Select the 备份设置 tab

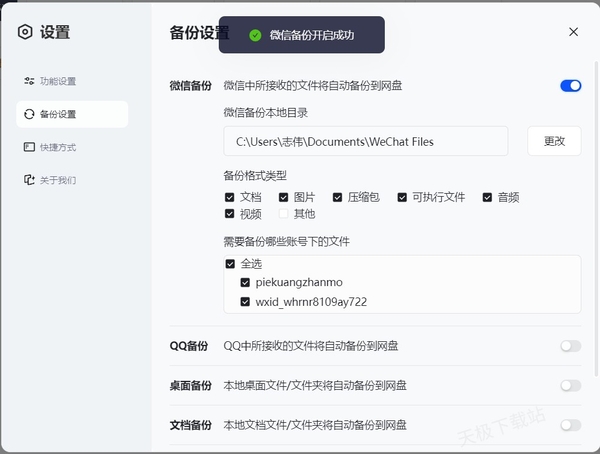click(x=72, y=114)
